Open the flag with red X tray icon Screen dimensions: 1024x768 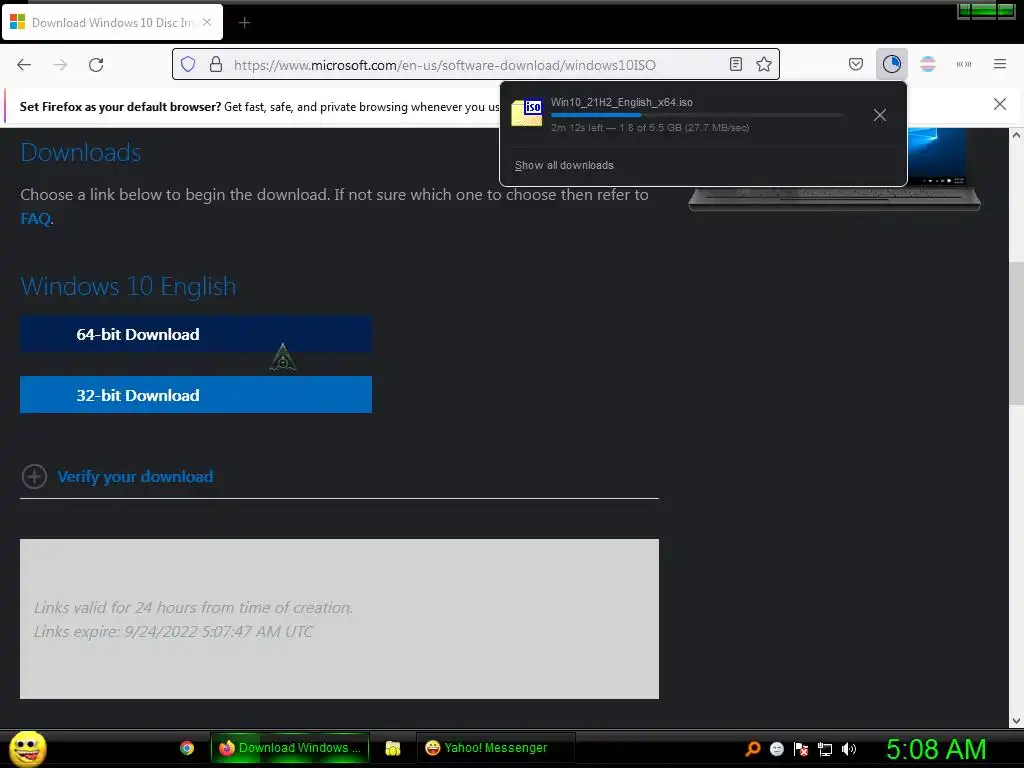tap(801, 749)
